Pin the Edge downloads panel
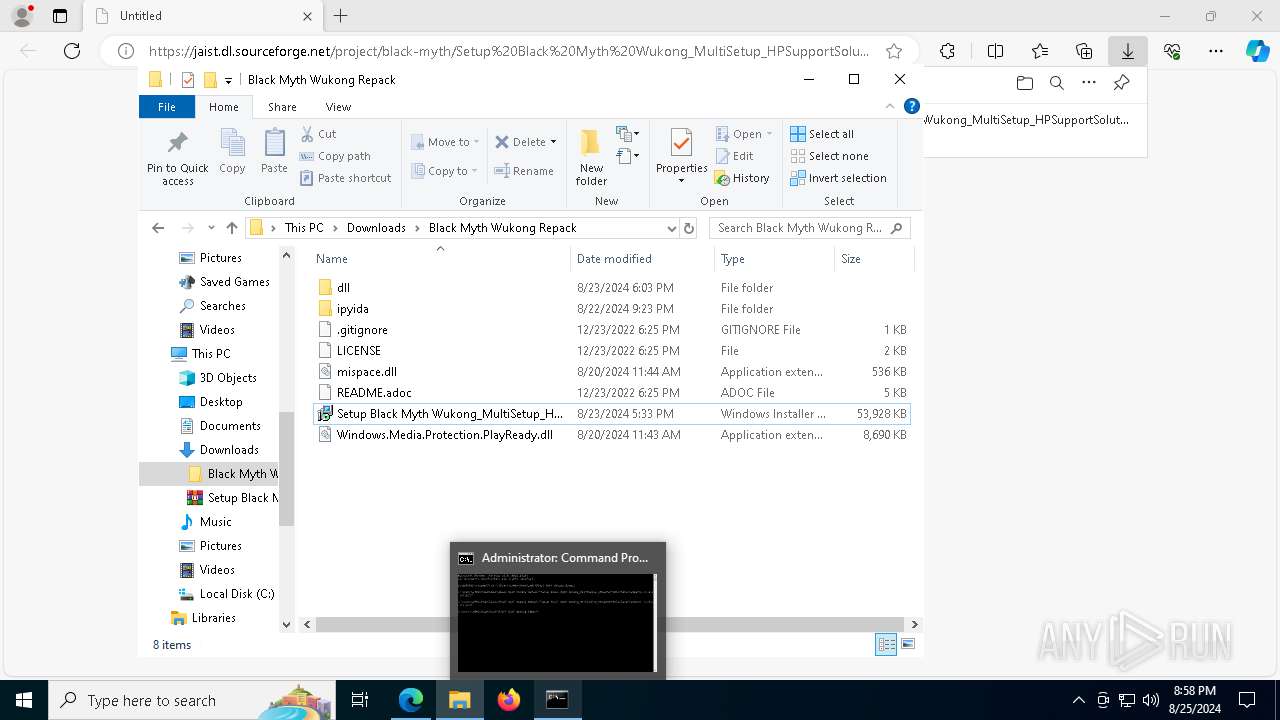The width and height of the screenshot is (1280, 720). (1121, 83)
